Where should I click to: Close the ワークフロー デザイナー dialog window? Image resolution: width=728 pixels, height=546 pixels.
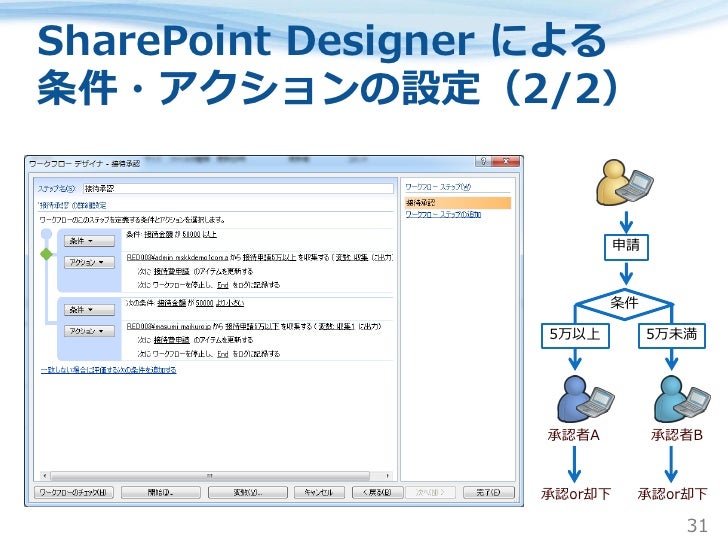coord(506,162)
